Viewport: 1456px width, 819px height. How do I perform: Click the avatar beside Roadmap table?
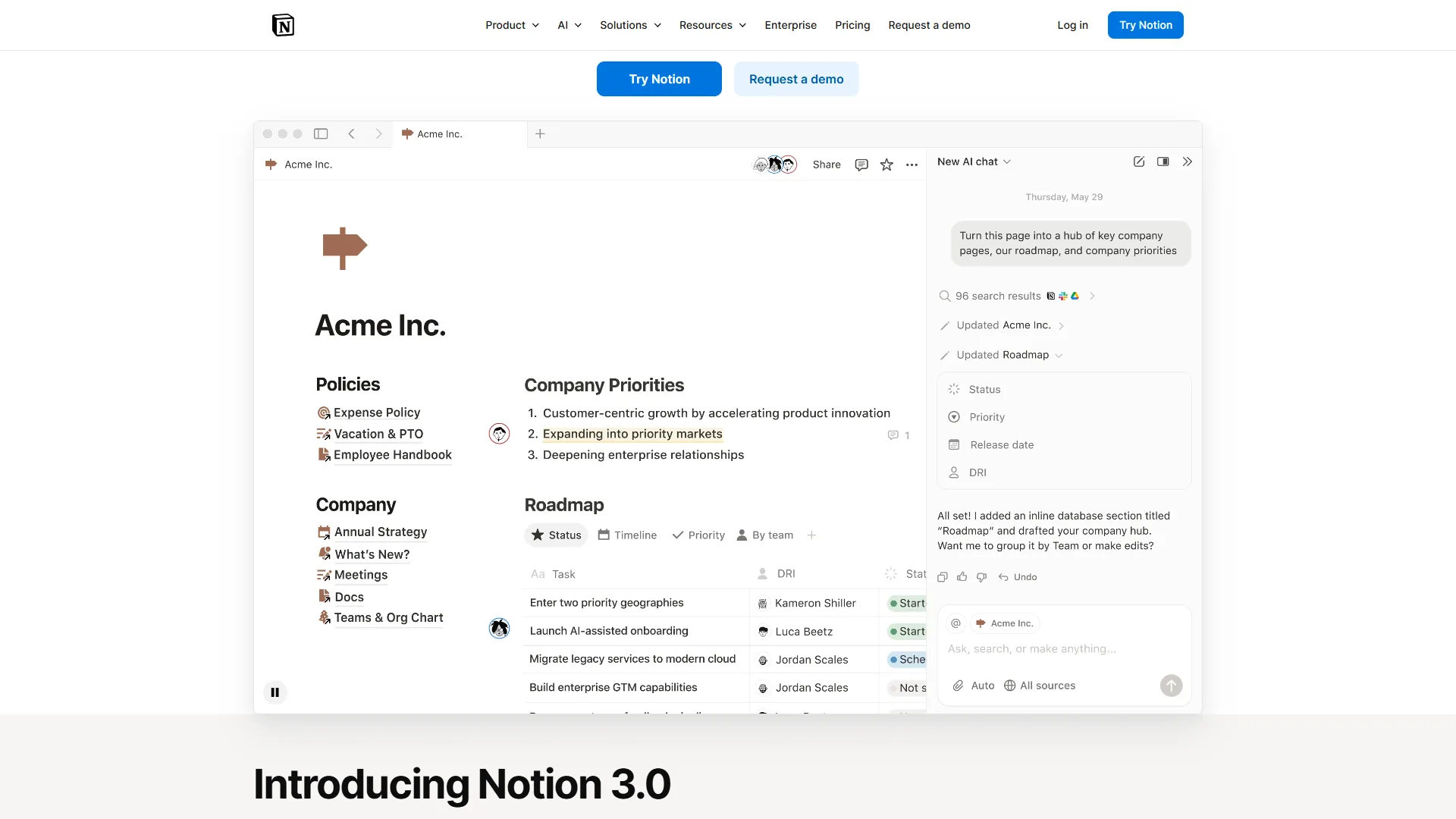(x=499, y=629)
